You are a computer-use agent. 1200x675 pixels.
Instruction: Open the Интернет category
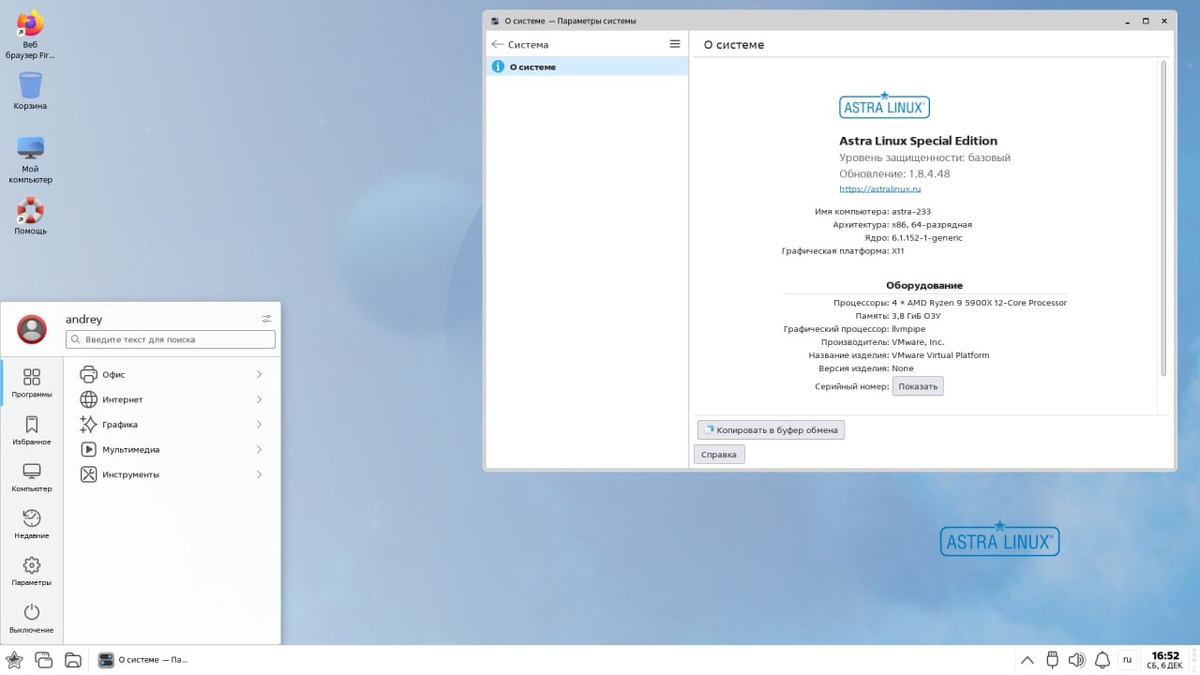[x=171, y=399]
